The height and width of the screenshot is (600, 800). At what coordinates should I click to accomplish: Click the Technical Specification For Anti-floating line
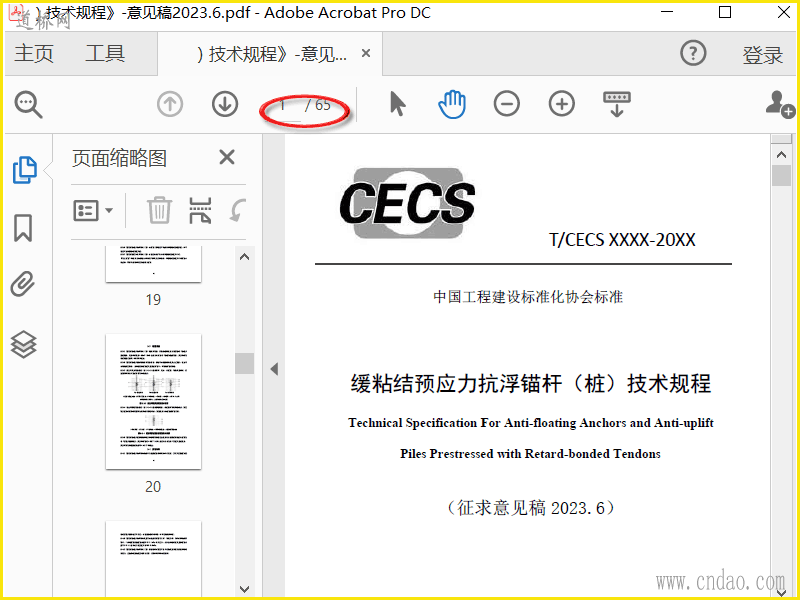pos(531,423)
